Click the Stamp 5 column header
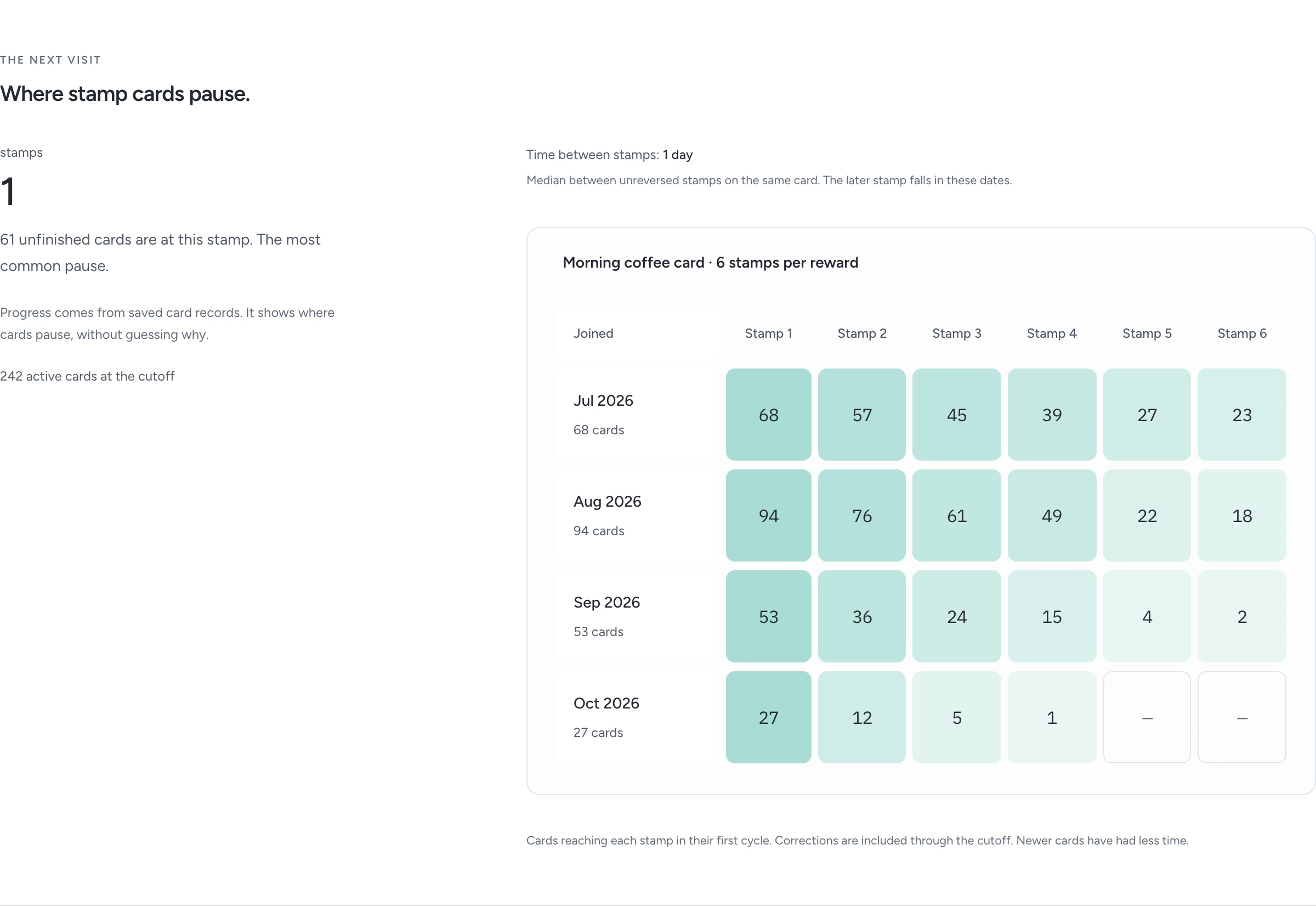 1147,333
